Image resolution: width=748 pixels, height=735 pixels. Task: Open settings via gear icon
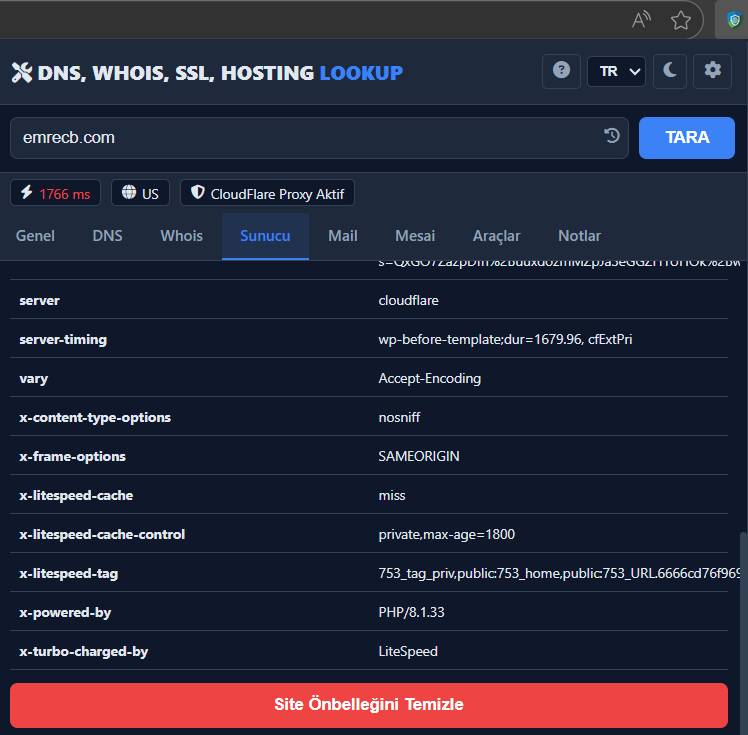coord(712,71)
